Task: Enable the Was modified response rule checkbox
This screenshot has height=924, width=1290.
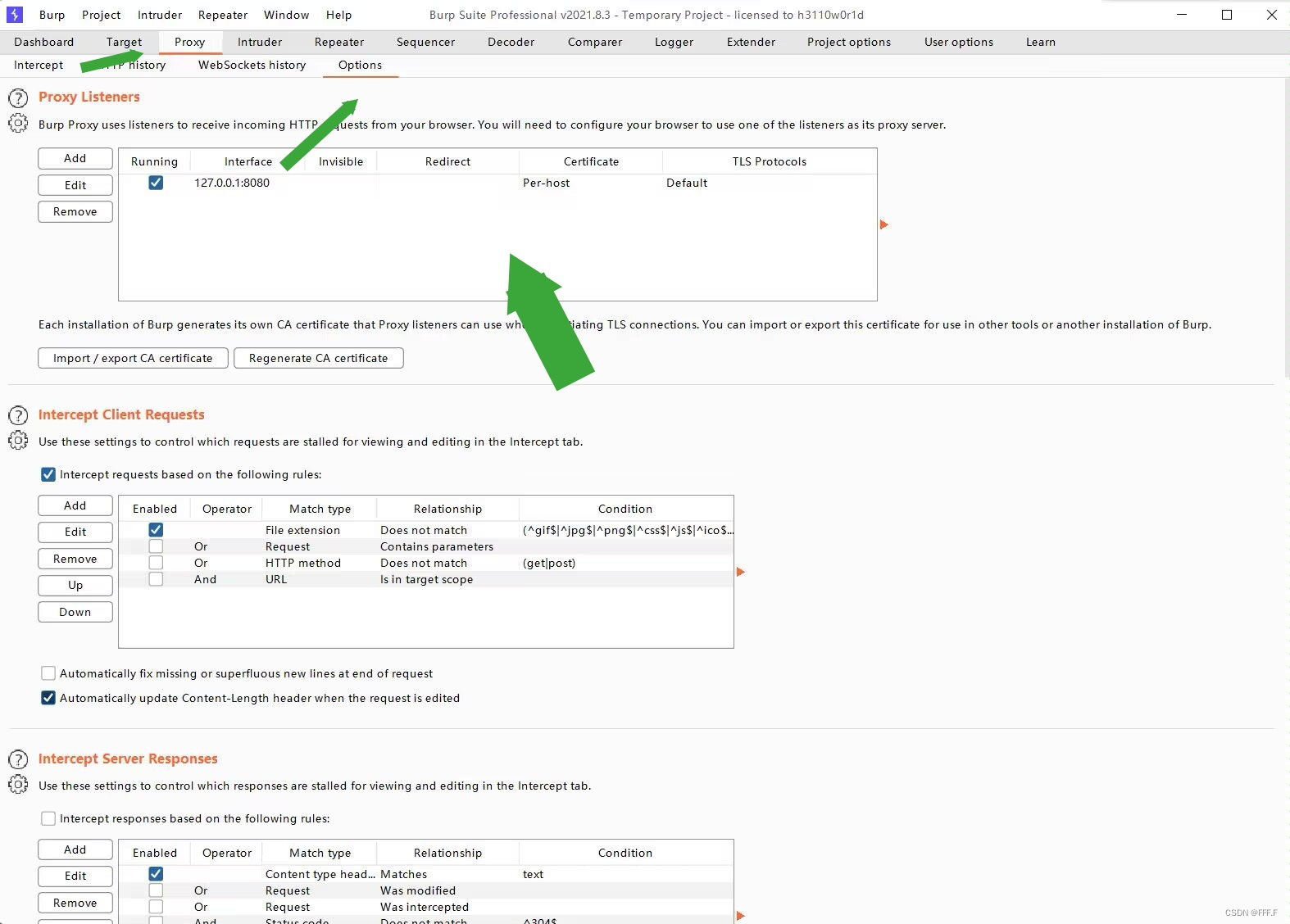Action: 156,890
